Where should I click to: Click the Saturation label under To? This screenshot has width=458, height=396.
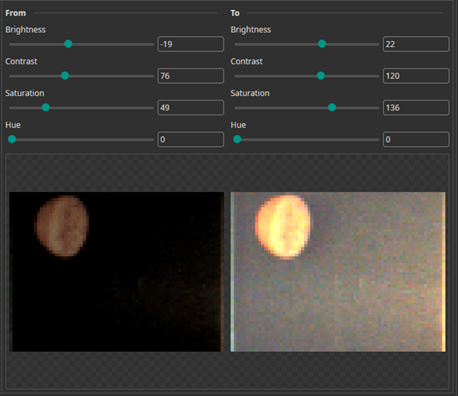click(x=250, y=93)
